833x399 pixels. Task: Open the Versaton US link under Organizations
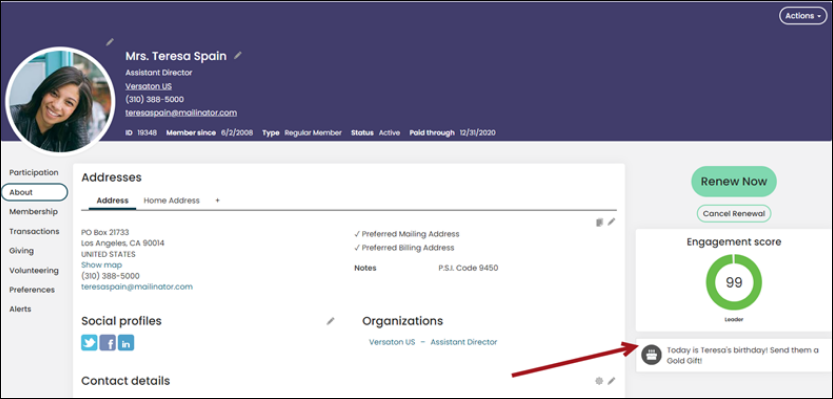(x=392, y=342)
